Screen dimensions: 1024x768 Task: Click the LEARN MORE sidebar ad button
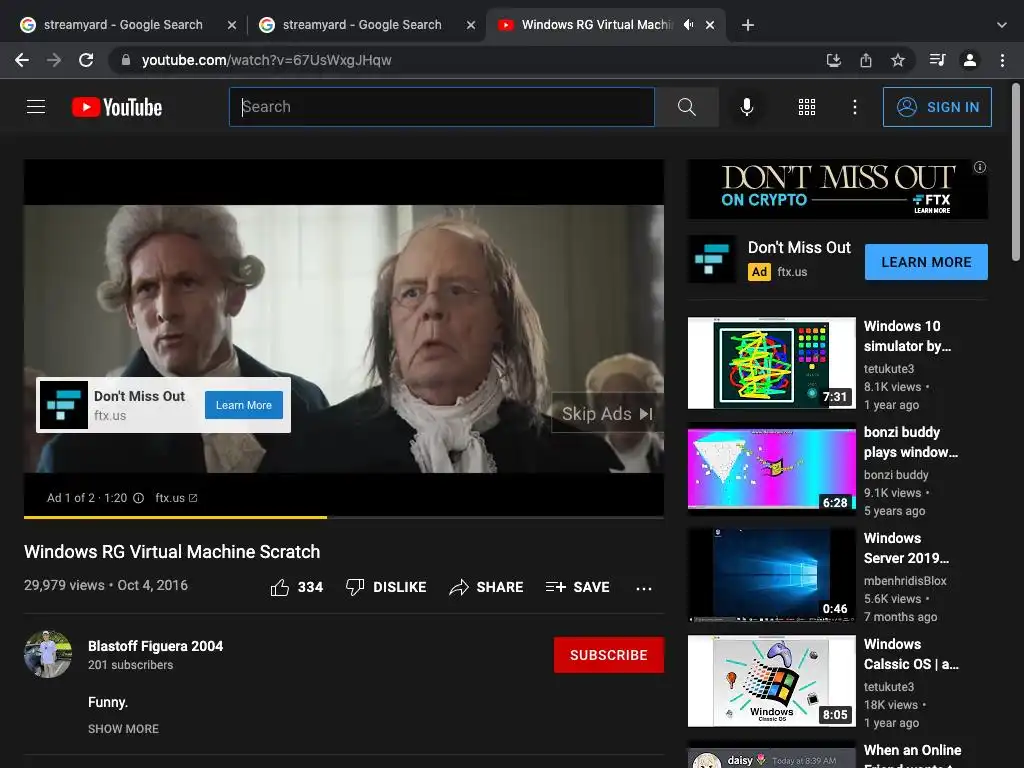[926, 262]
